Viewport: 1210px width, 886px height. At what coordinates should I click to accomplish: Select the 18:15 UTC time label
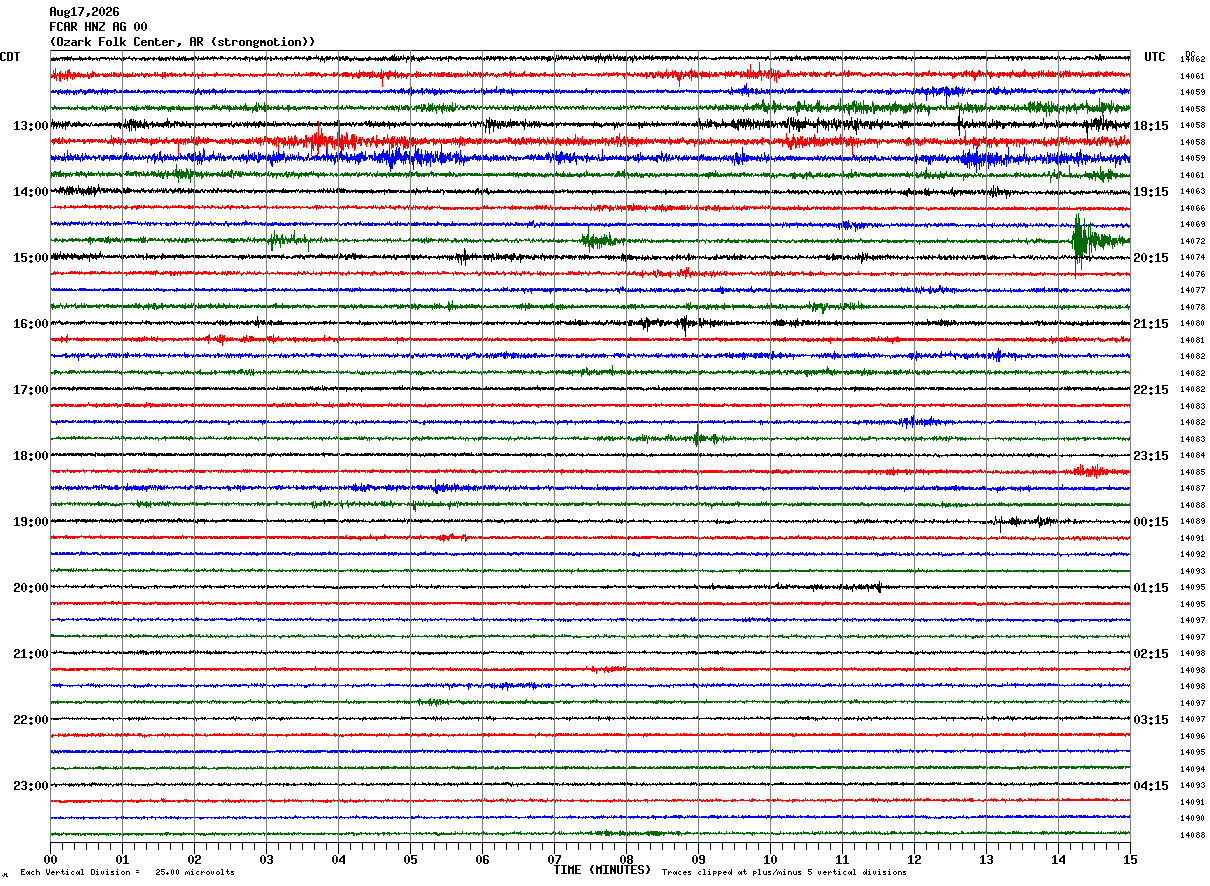[1151, 126]
